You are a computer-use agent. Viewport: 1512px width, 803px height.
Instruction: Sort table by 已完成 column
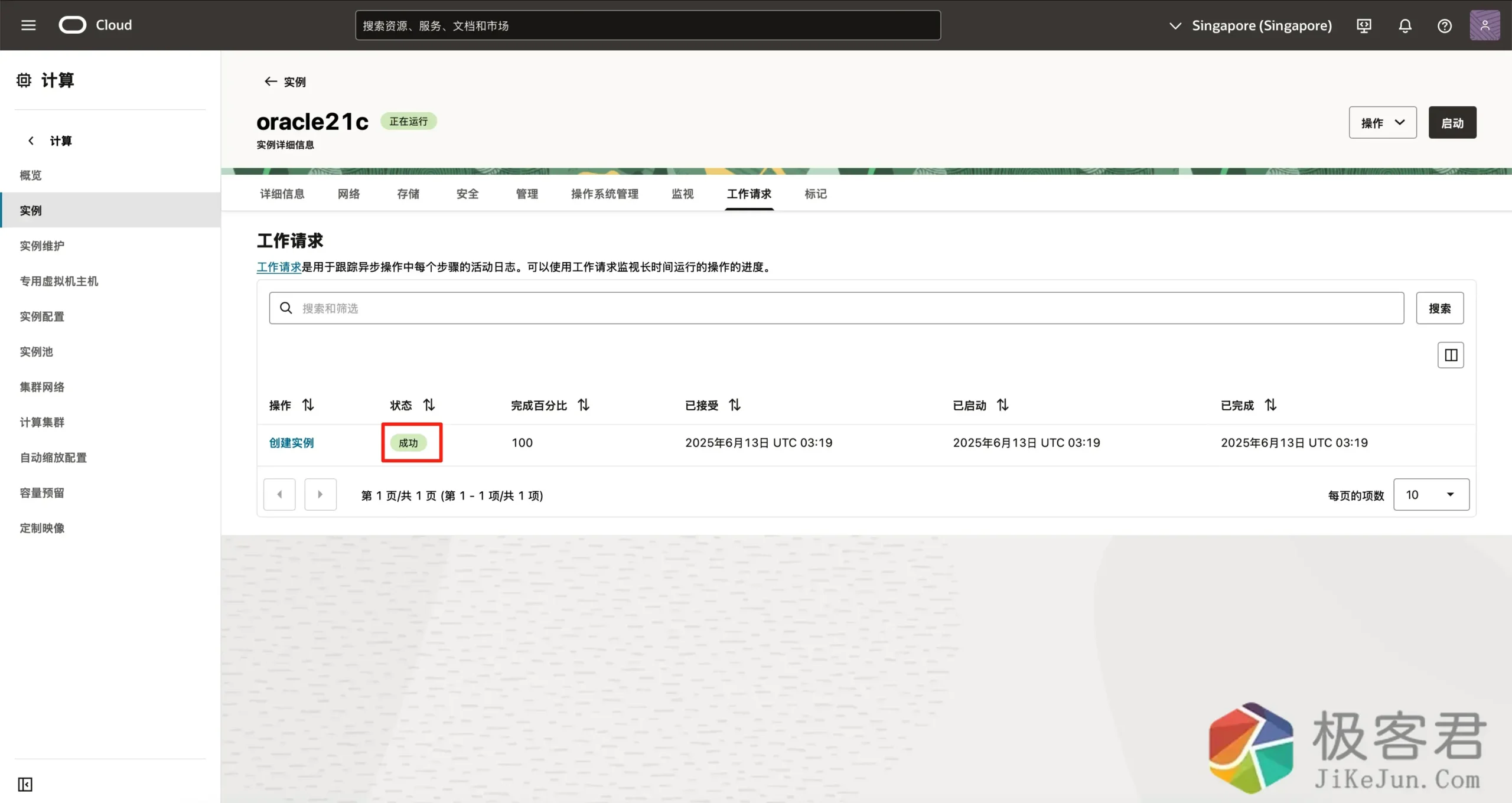pos(1271,405)
